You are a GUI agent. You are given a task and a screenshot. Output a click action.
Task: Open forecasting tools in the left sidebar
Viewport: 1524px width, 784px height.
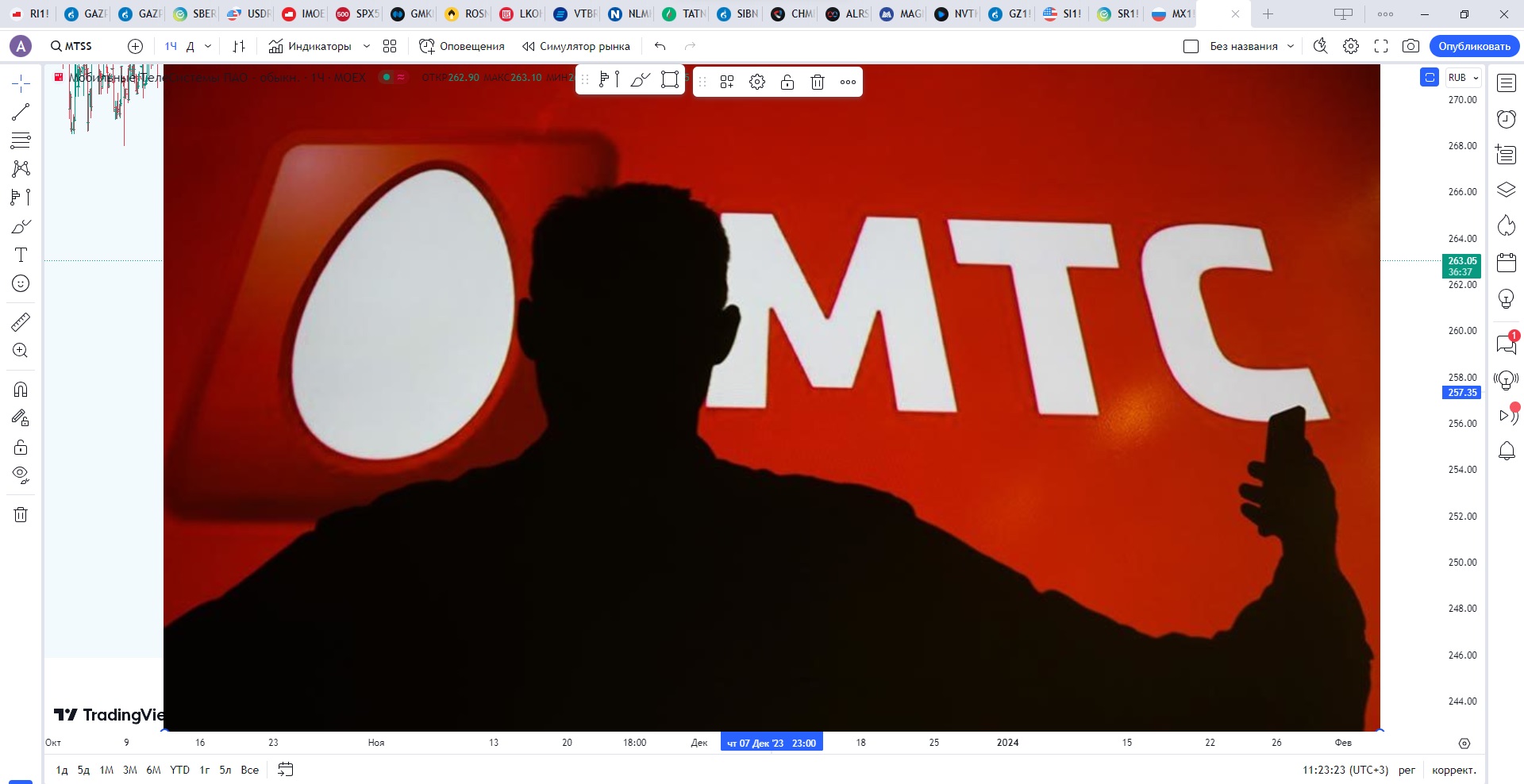[21, 197]
